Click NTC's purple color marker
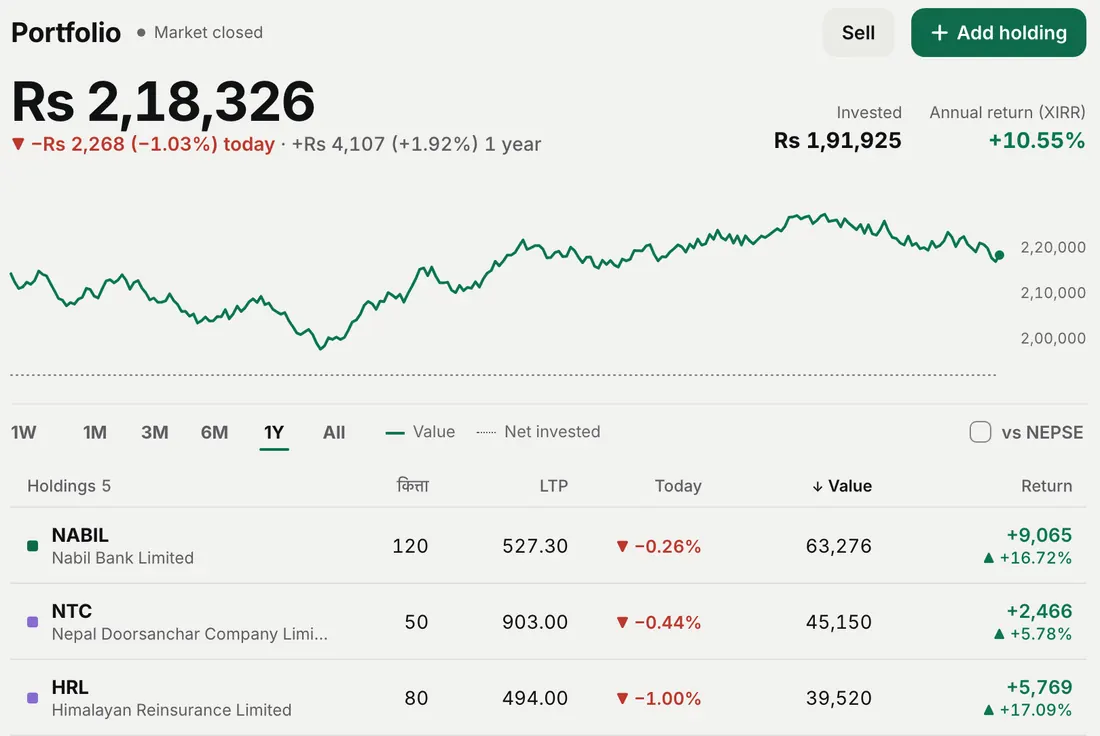This screenshot has width=1100, height=736. pyautogui.click(x=32, y=622)
